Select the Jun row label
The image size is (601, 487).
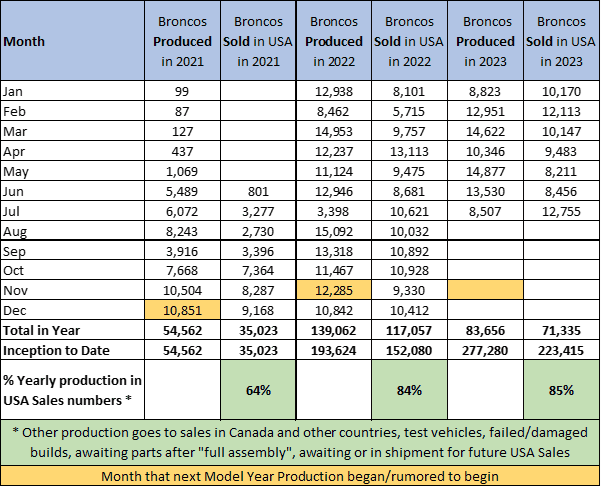(72, 191)
